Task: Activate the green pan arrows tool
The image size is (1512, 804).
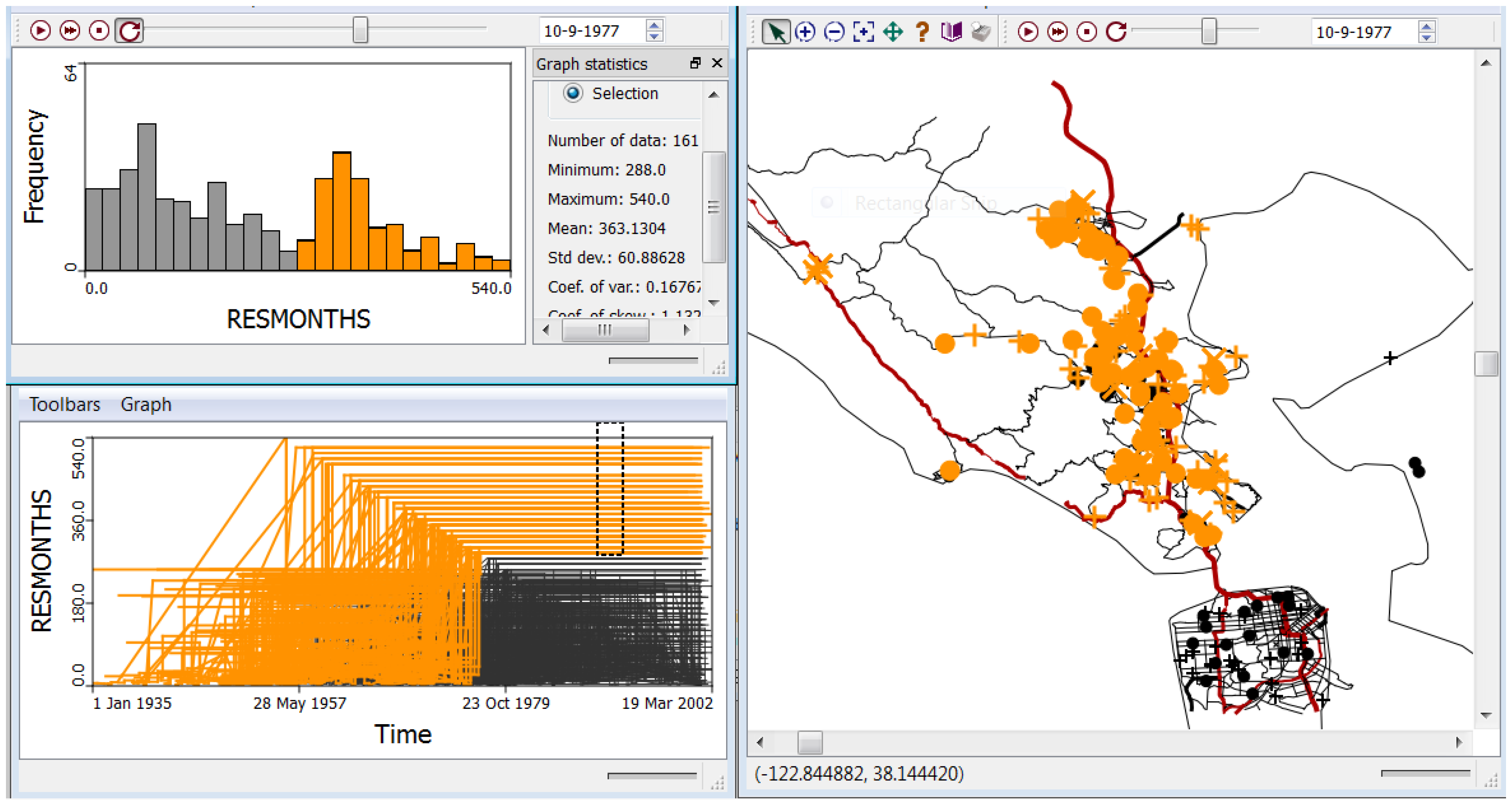Action: click(x=893, y=32)
